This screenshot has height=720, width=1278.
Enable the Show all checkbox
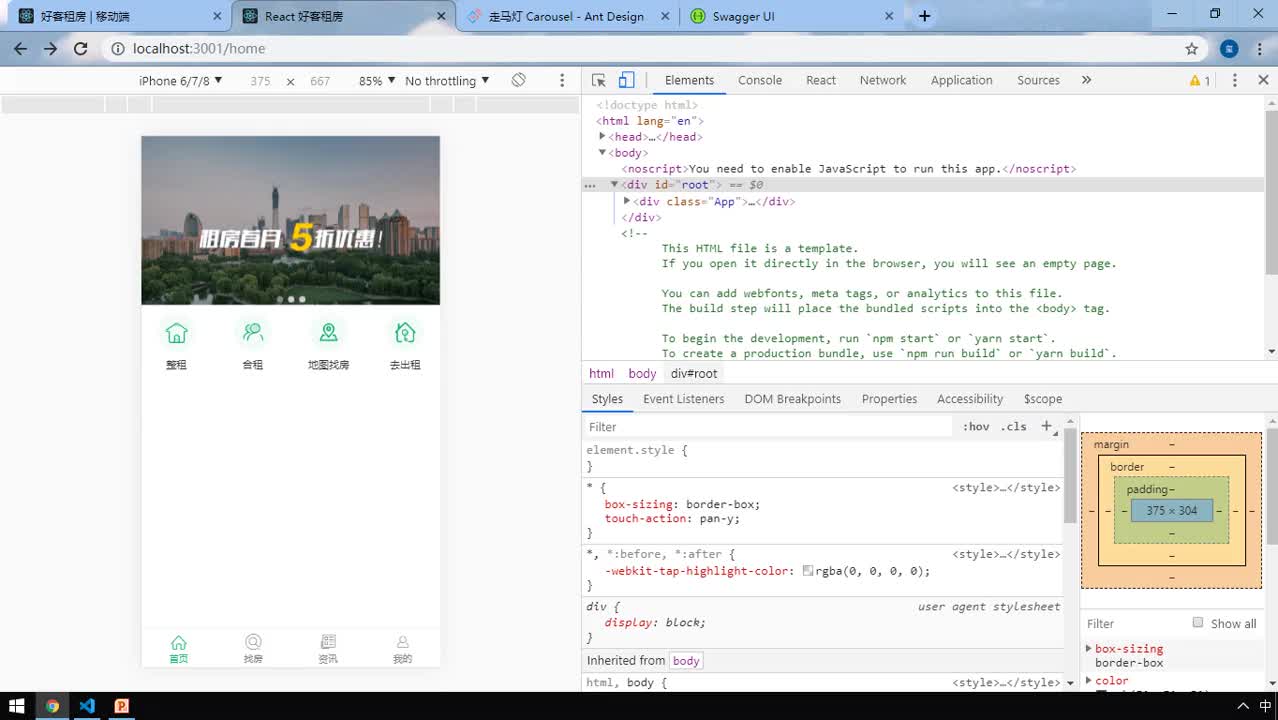pos(1198,622)
